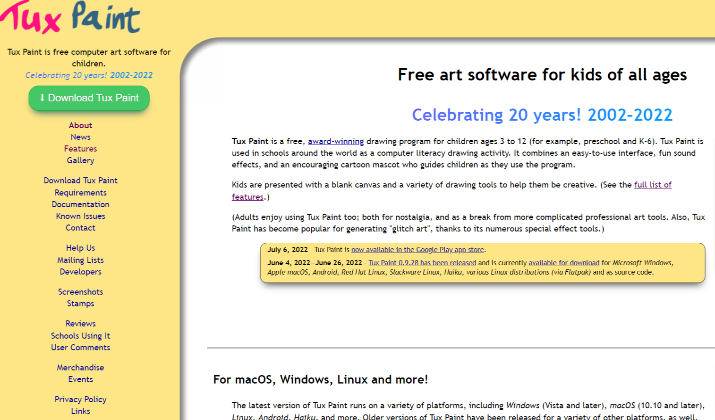This screenshot has height=420, width=715.
Task: Click the Google Play app store link
Action: [417, 250]
